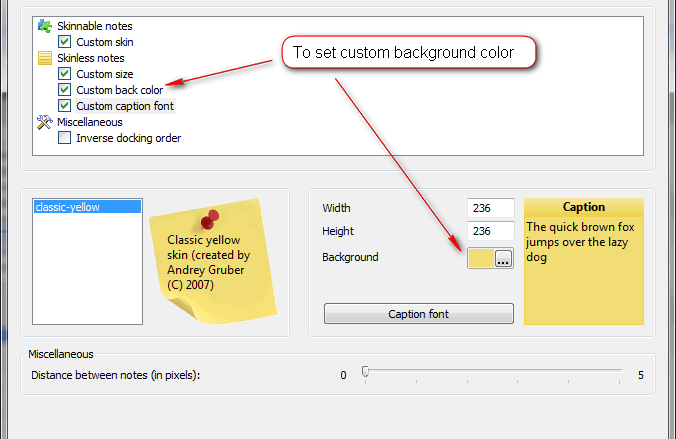Click the Height label text

tap(338, 231)
